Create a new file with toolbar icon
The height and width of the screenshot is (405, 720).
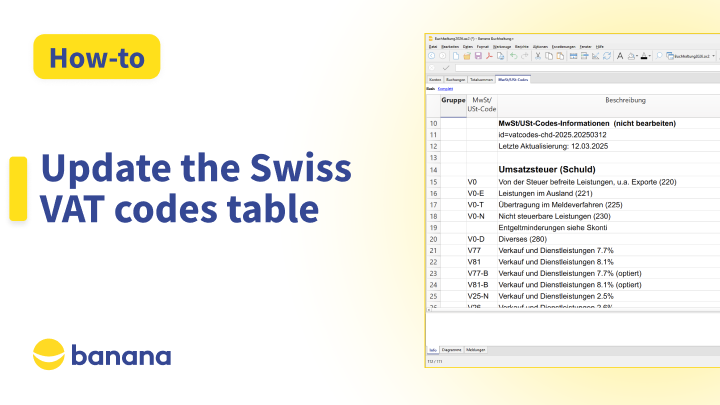[x=456, y=56]
